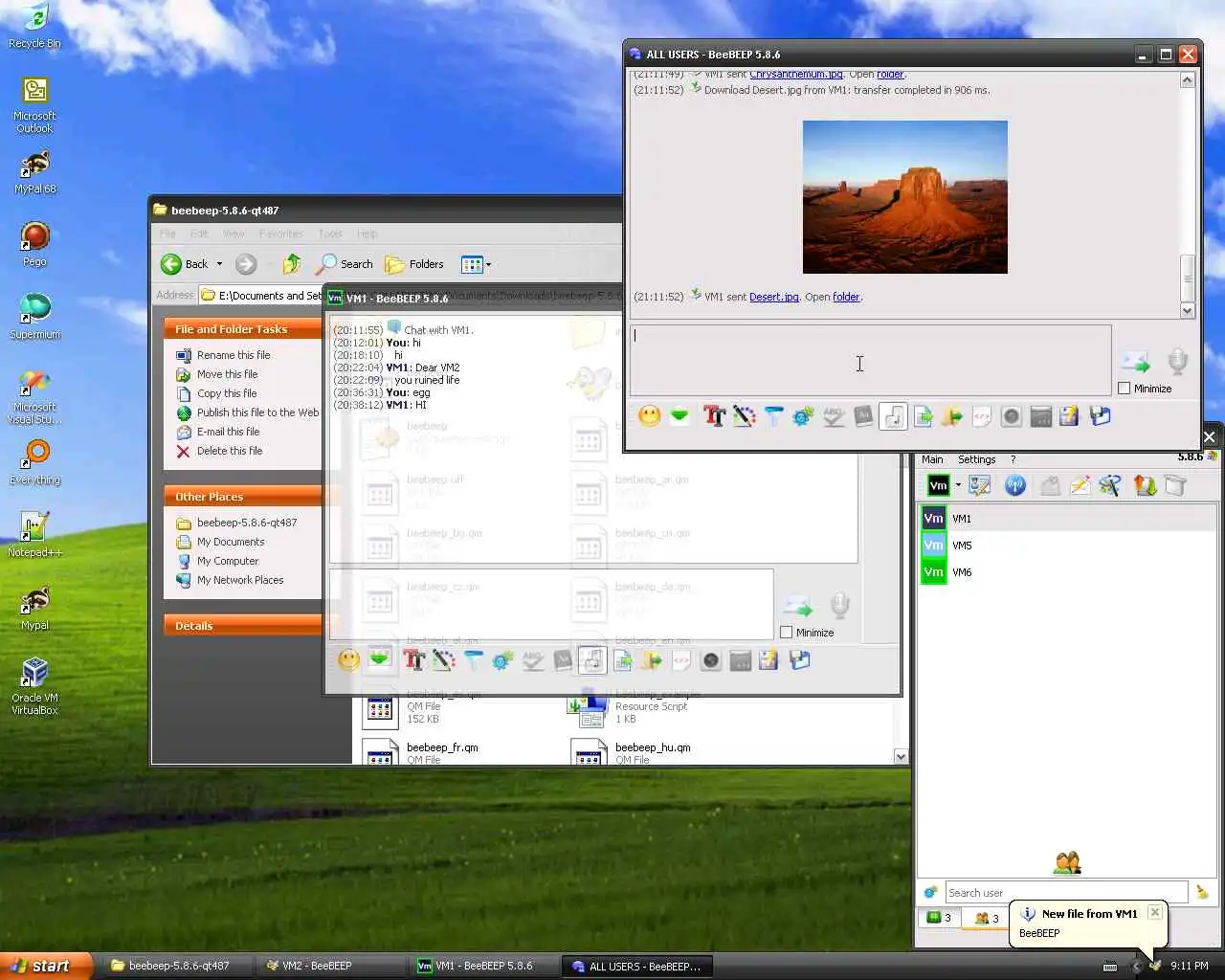This screenshot has width=1225, height=980.
Task: Switch to users tab showing 3
Action: coord(986,918)
